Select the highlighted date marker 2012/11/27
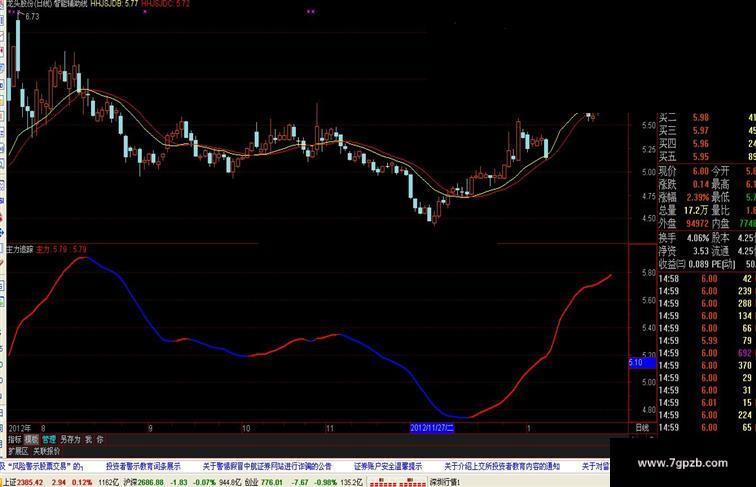This screenshot has width=756, height=487. point(432,428)
